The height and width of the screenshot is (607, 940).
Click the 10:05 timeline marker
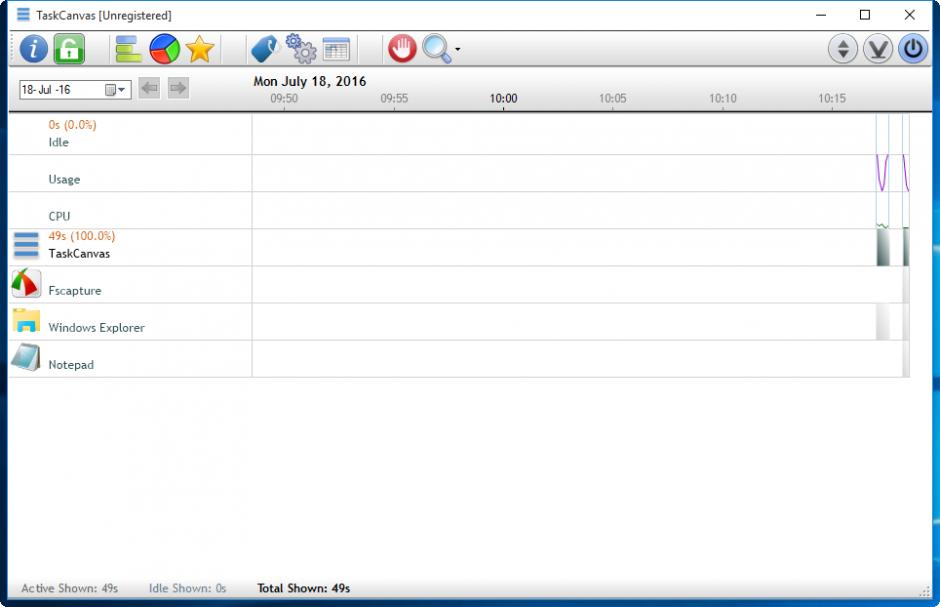[x=613, y=98]
